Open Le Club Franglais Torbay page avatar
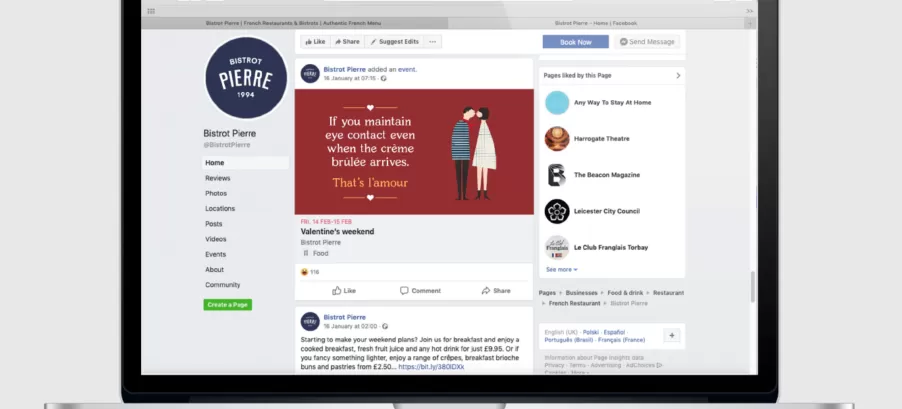Viewport: 902px width, 409px height. [x=557, y=247]
